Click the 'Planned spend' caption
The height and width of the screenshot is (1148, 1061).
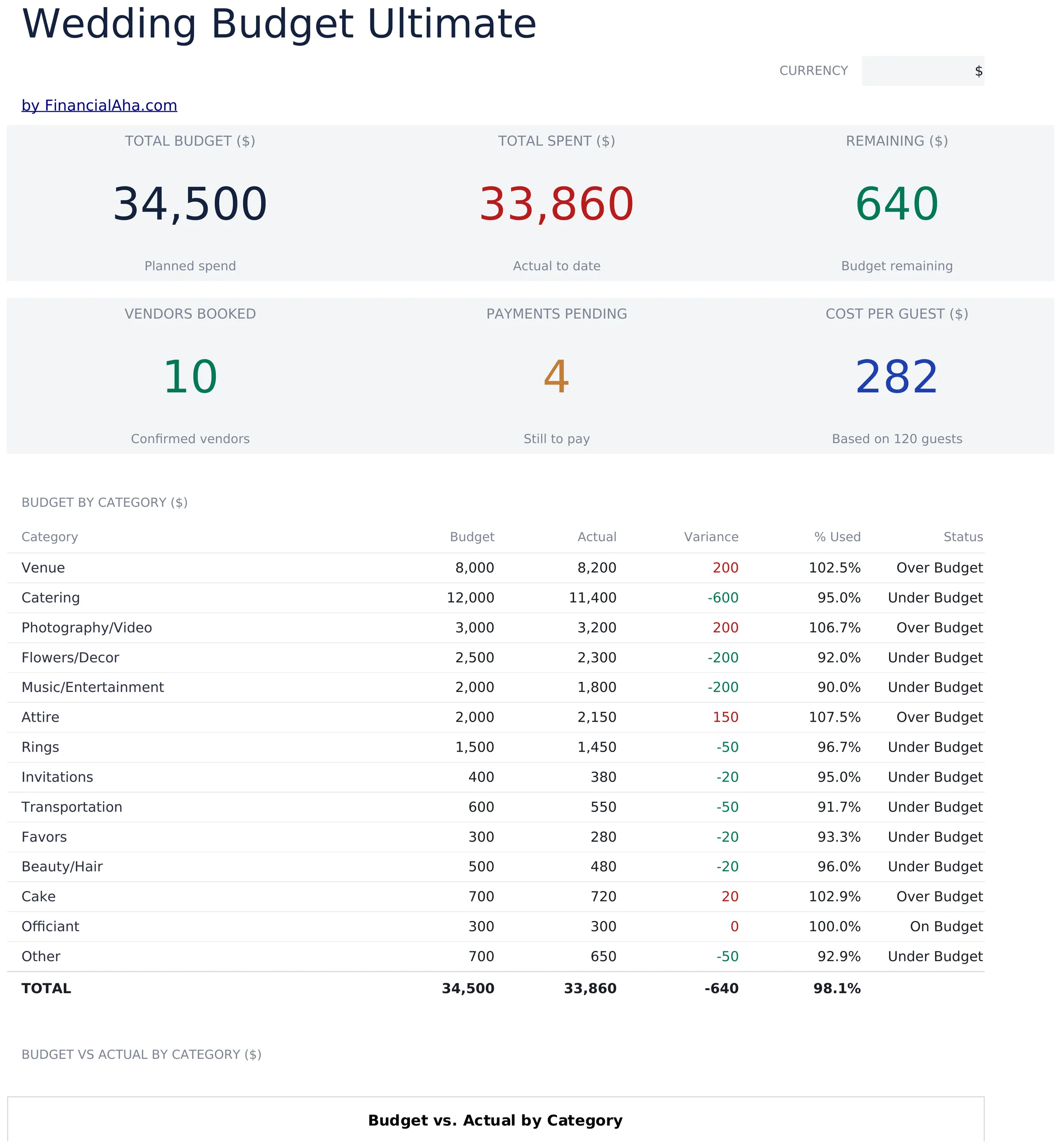tap(190, 266)
